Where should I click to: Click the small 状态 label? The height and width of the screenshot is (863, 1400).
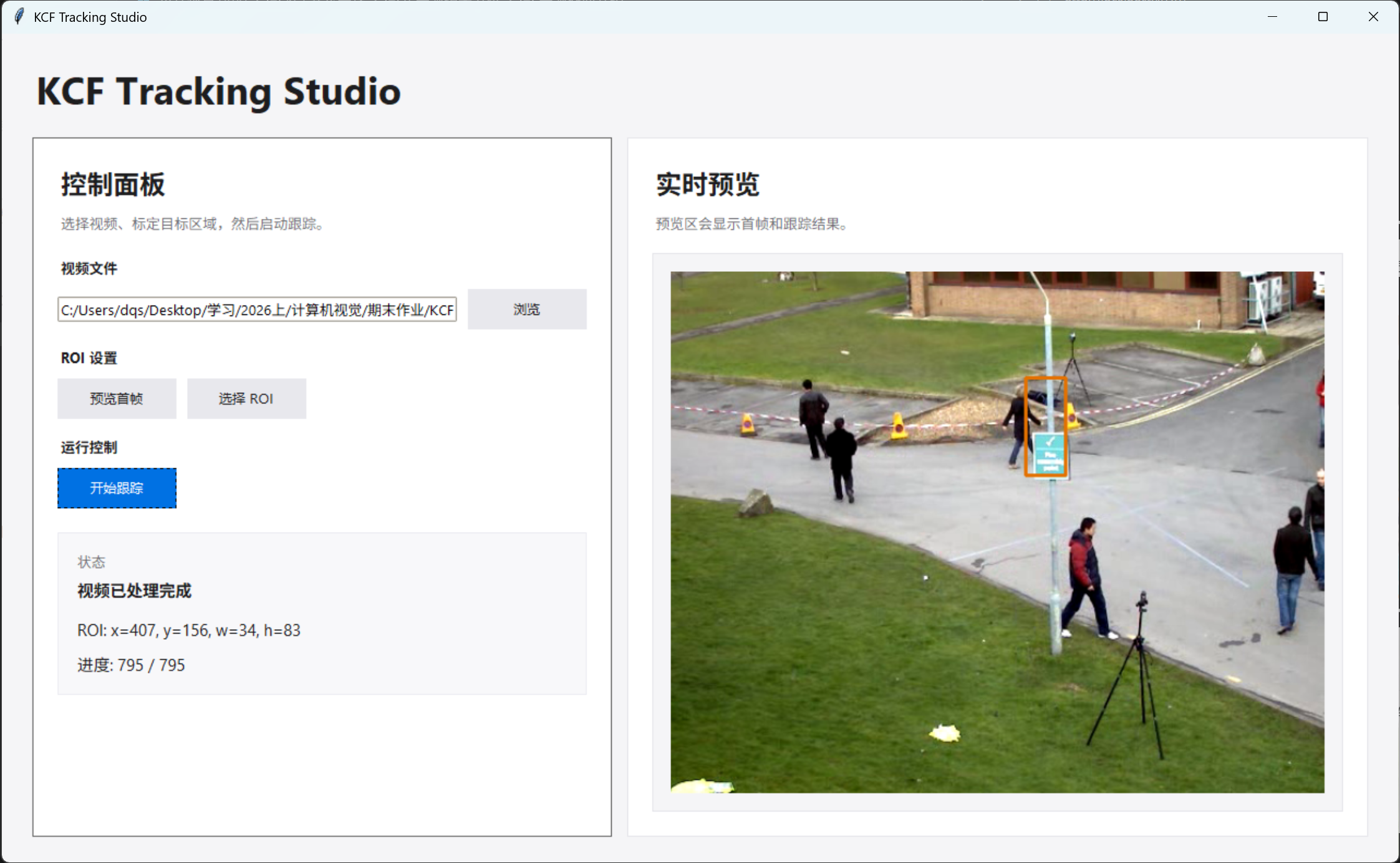[91, 562]
